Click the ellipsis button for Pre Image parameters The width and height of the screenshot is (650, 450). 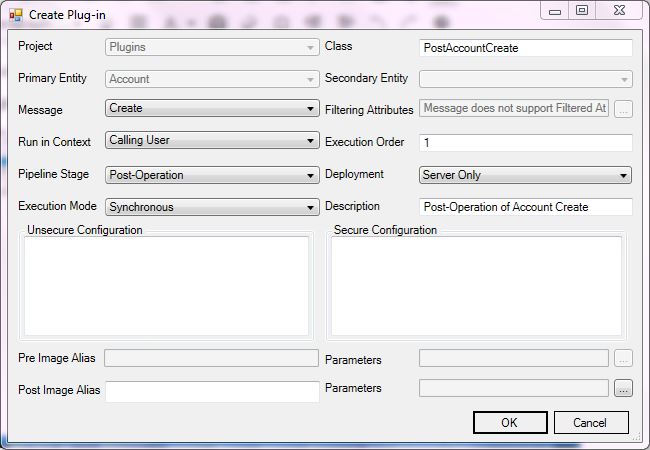[x=623, y=358]
